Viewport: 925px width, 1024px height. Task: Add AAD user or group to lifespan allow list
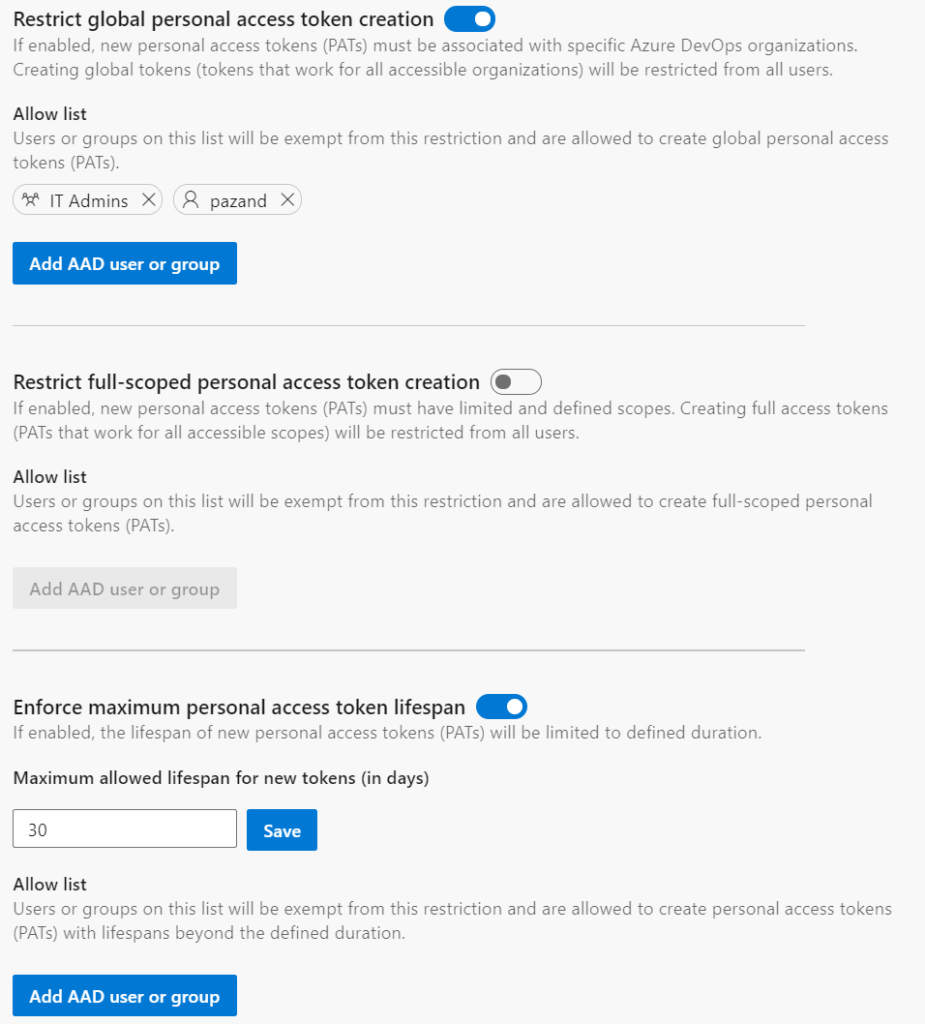124,996
